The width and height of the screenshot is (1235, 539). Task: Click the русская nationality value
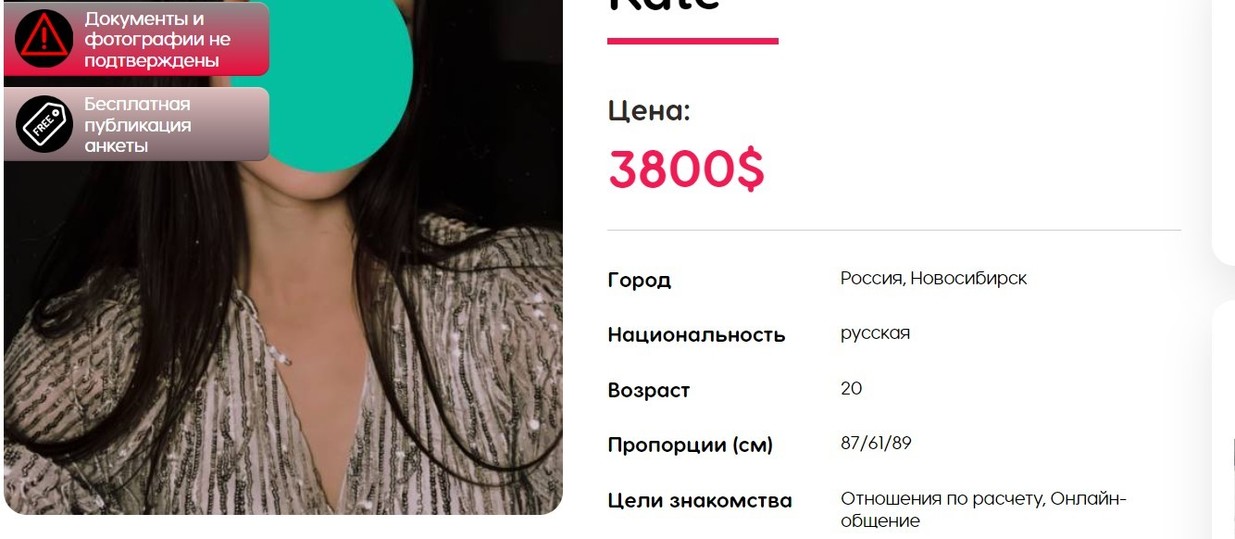(875, 333)
